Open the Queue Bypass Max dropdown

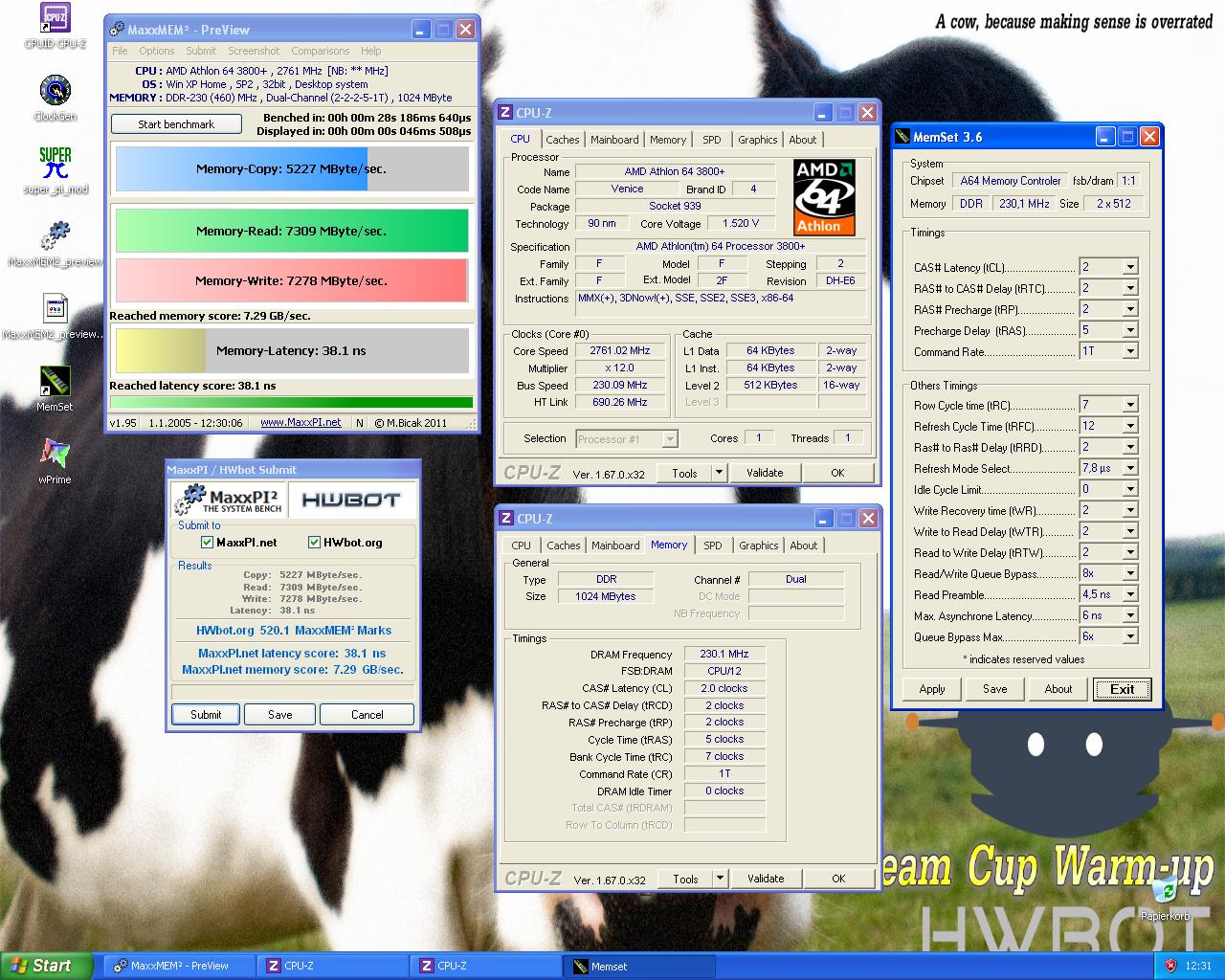tap(1130, 636)
